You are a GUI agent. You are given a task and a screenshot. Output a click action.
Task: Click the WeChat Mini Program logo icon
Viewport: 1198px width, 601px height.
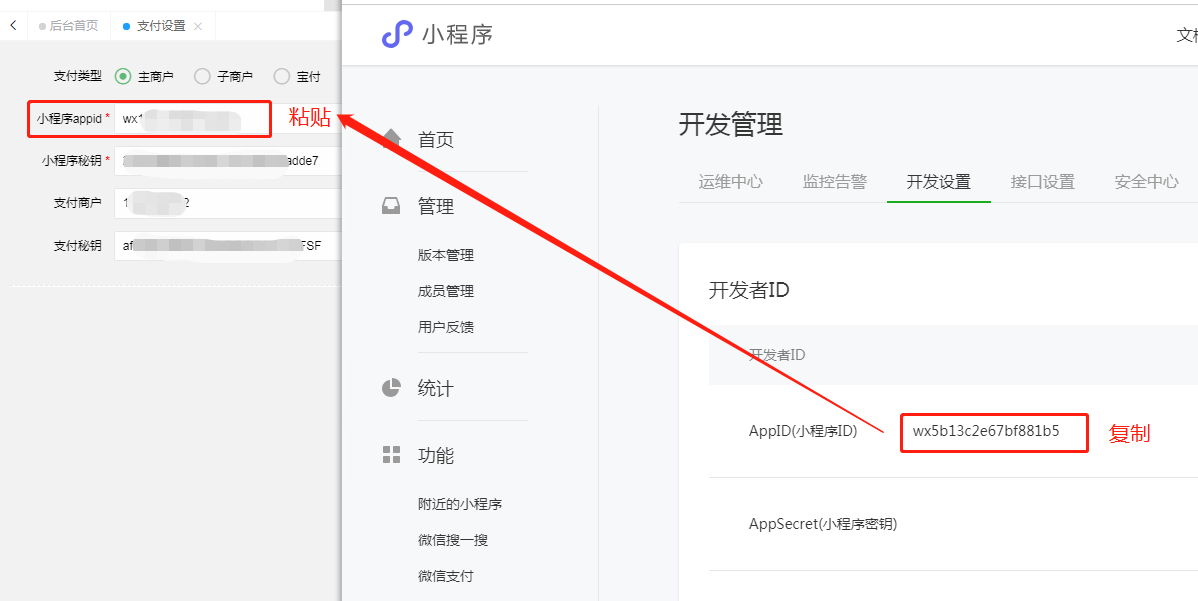(x=397, y=34)
